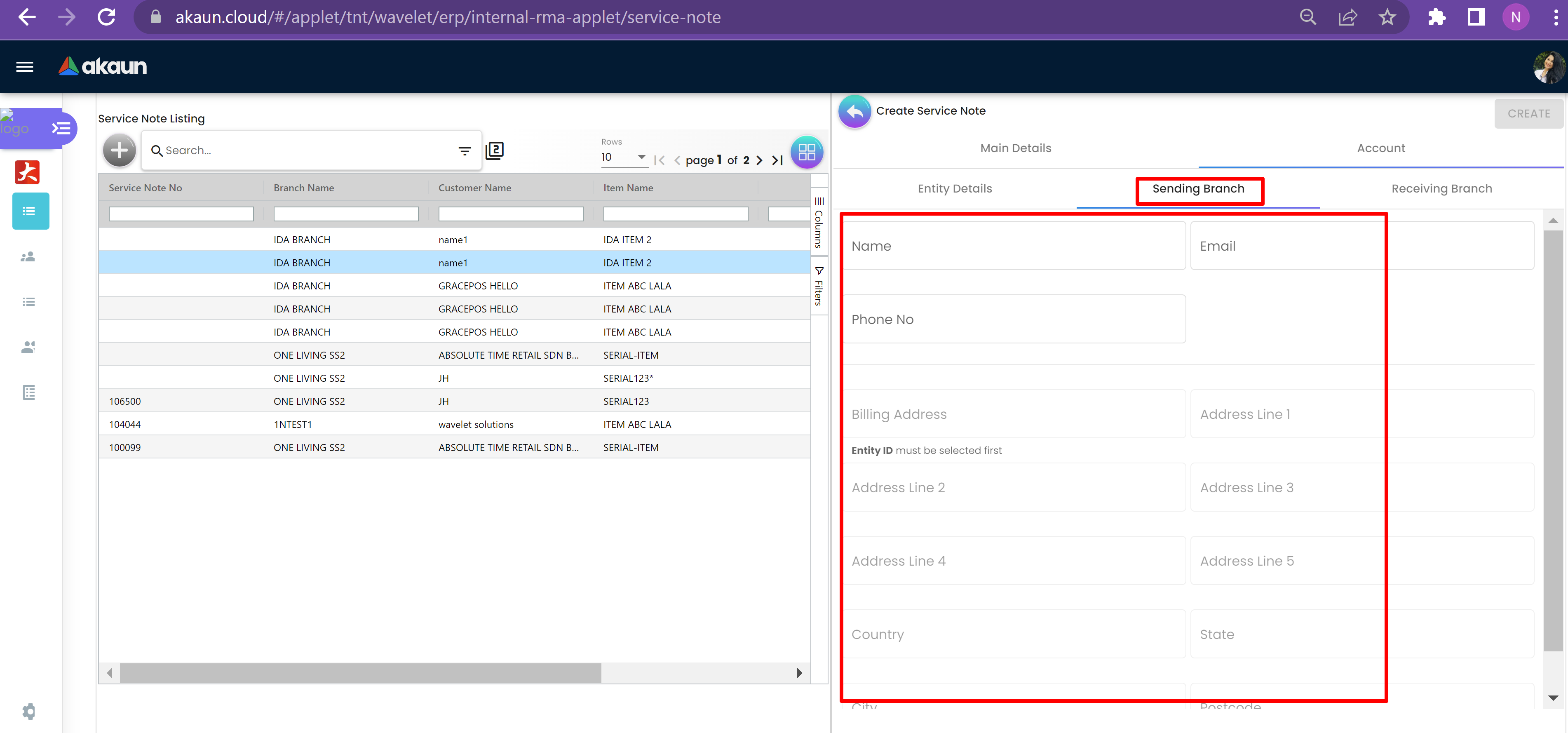Image resolution: width=1568 pixels, height=733 pixels.
Task: Toggle the Columns side panel
Action: (x=819, y=223)
